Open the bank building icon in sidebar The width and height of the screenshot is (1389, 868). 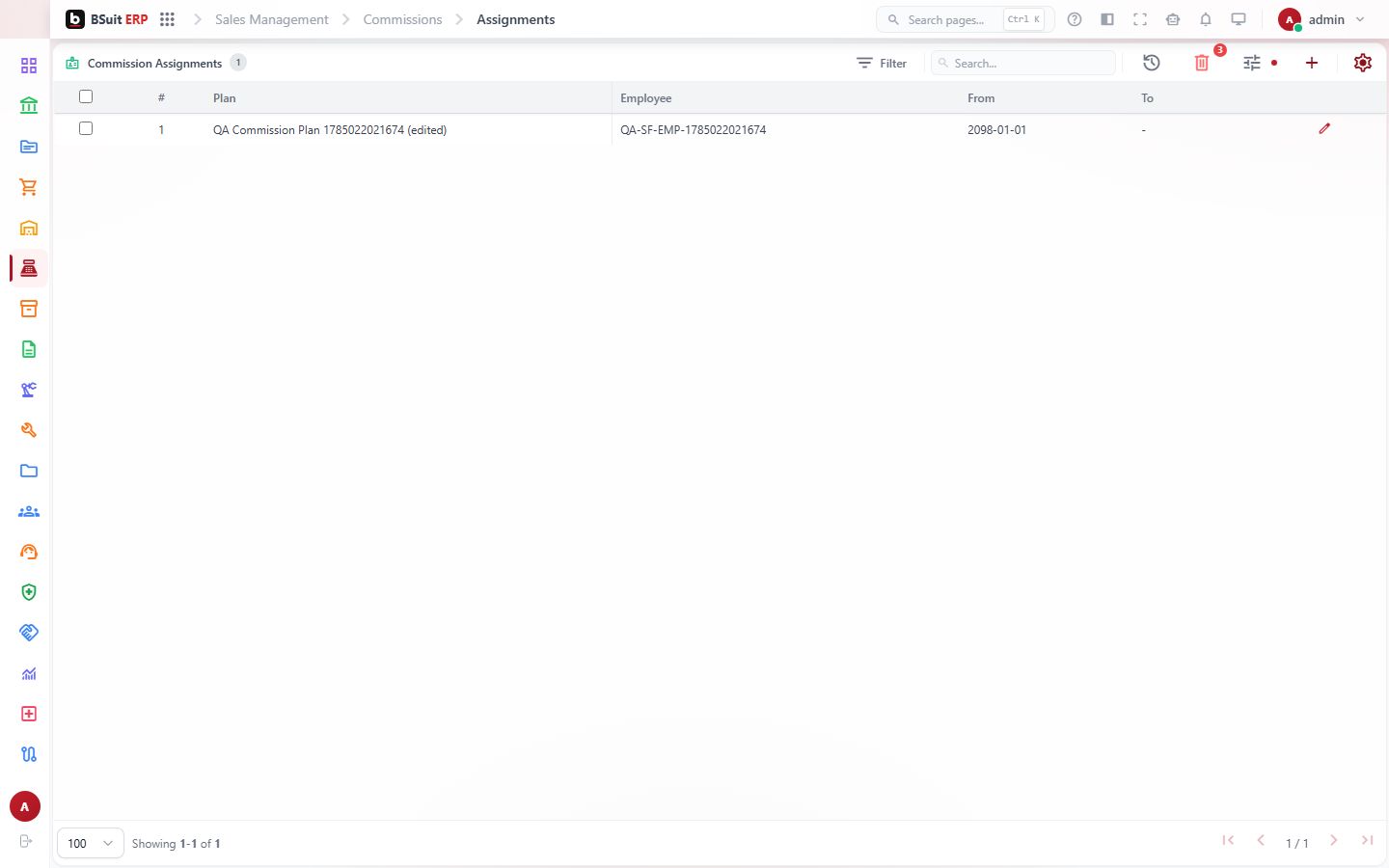[29, 106]
